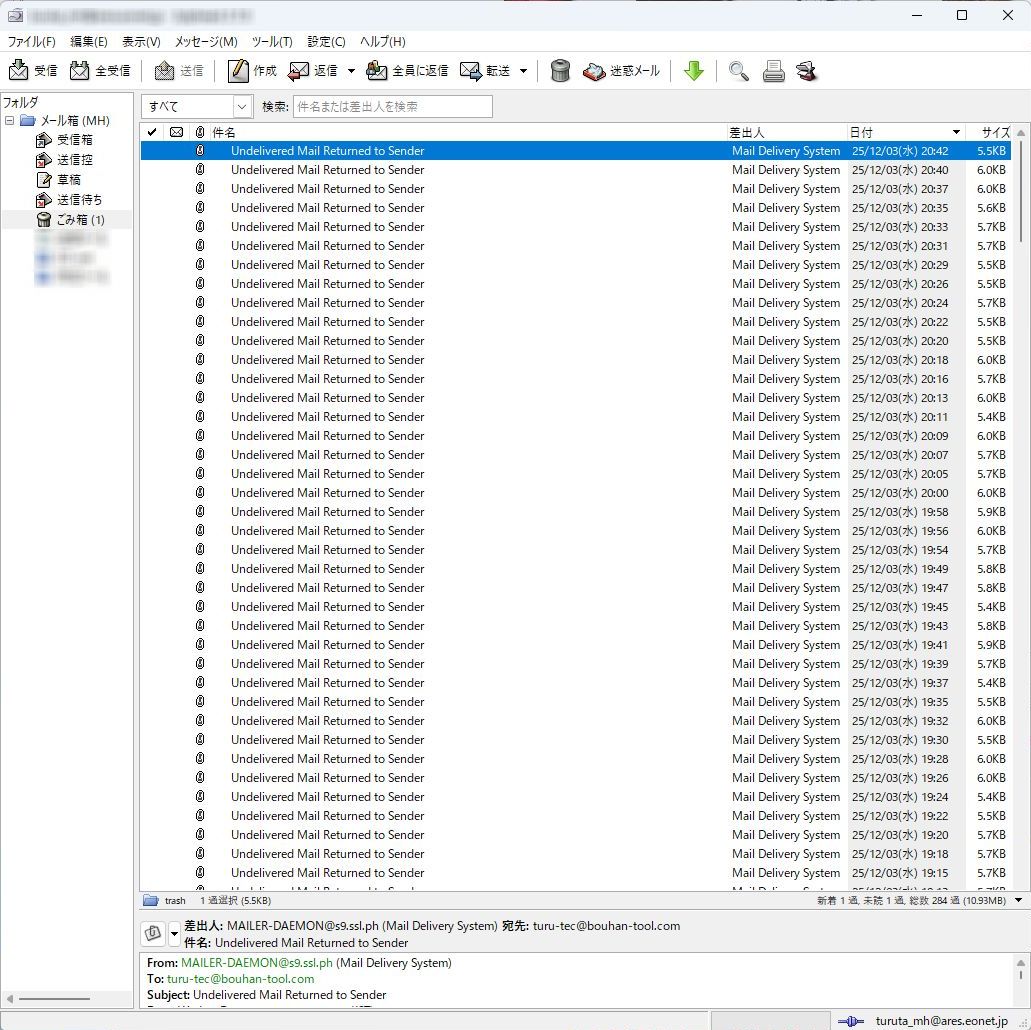Viewport: 1031px width, 1030px height.
Task: Click the turu-tec@bouhan-tool.com To address link
Action: coord(240,979)
